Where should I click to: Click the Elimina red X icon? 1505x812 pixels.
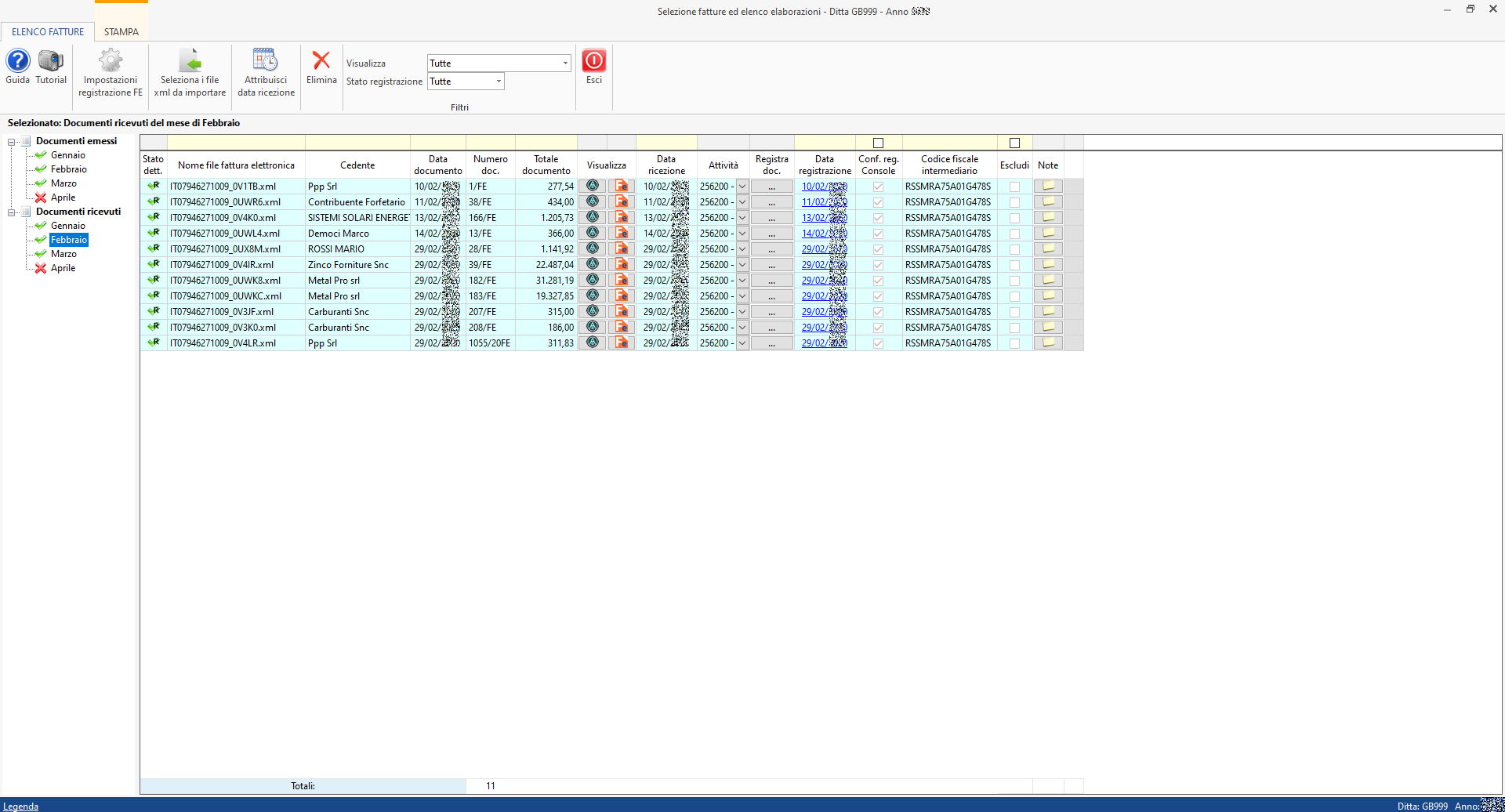click(321, 61)
